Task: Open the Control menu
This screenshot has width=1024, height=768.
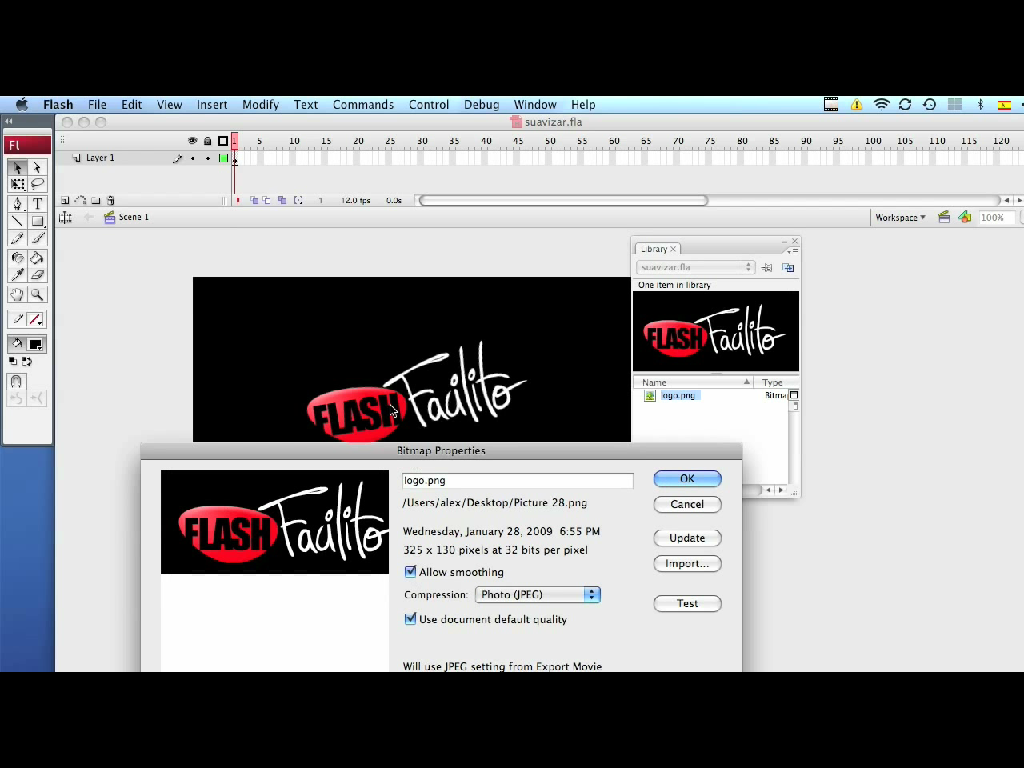Action: [429, 104]
